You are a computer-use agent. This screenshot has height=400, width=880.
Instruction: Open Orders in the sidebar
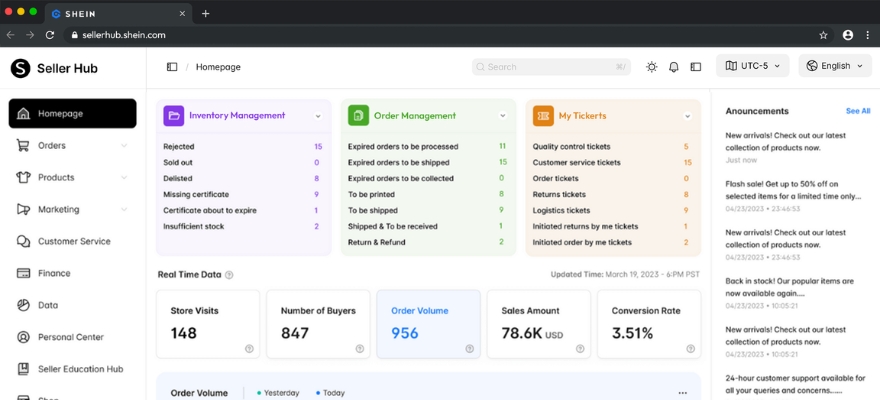(x=72, y=145)
